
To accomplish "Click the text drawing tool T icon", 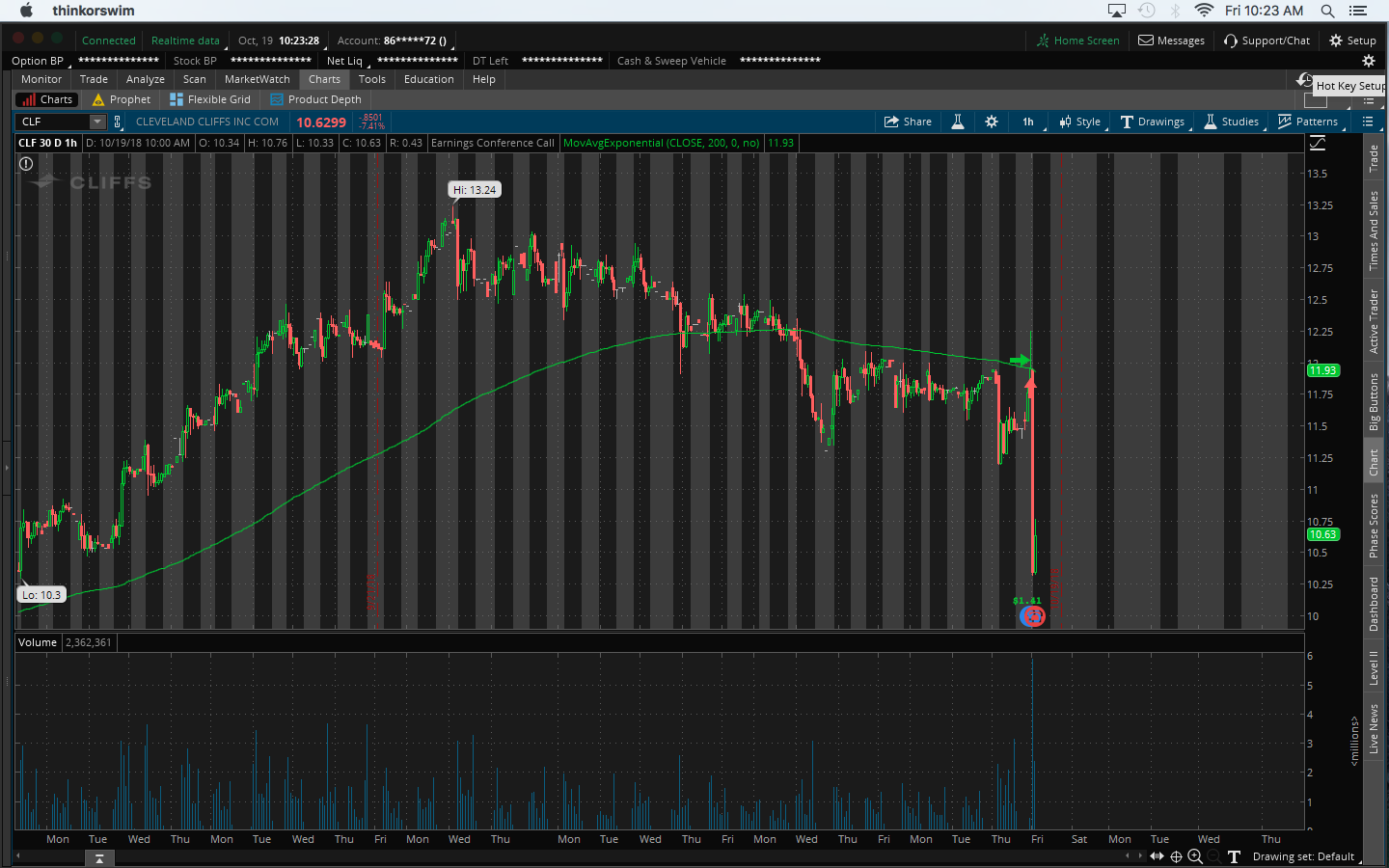I will 1234,856.
